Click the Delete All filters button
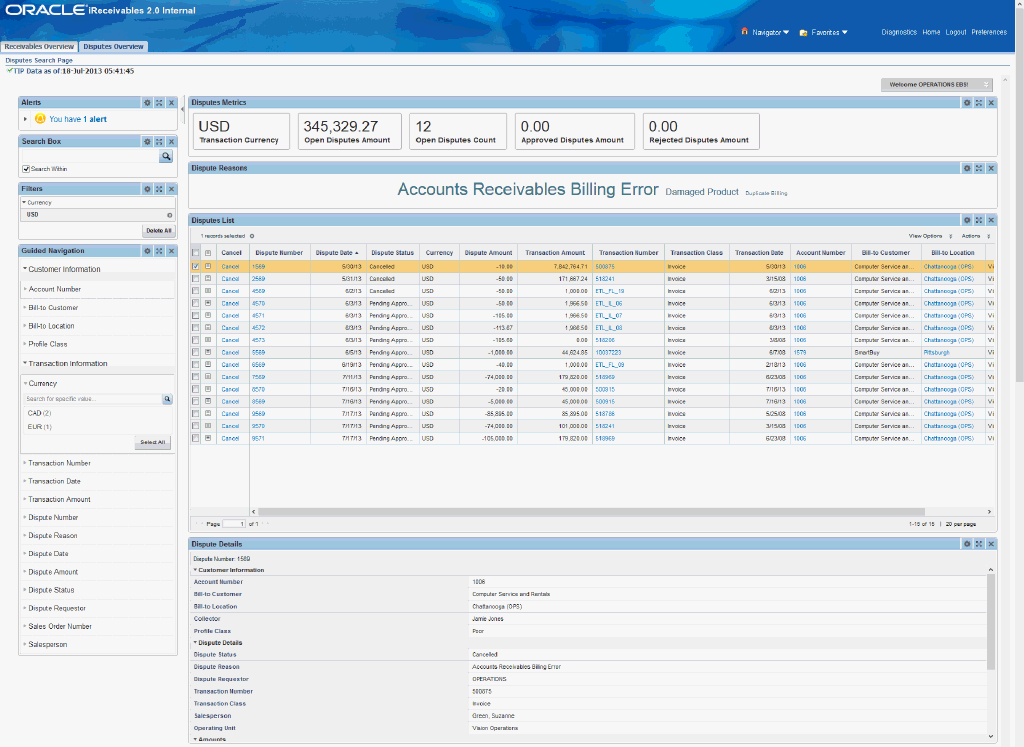1024x747 pixels. pos(159,230)
